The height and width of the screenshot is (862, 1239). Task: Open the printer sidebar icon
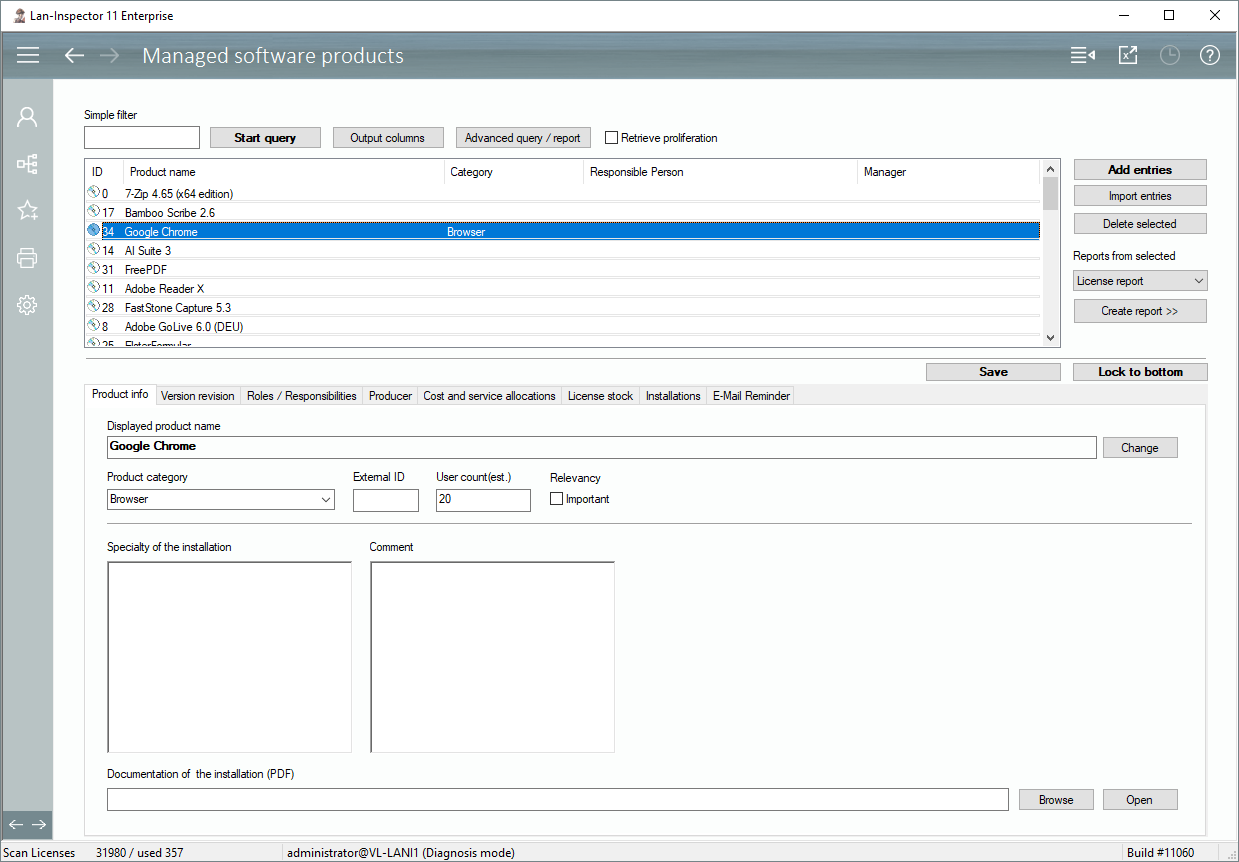(27, 258)
